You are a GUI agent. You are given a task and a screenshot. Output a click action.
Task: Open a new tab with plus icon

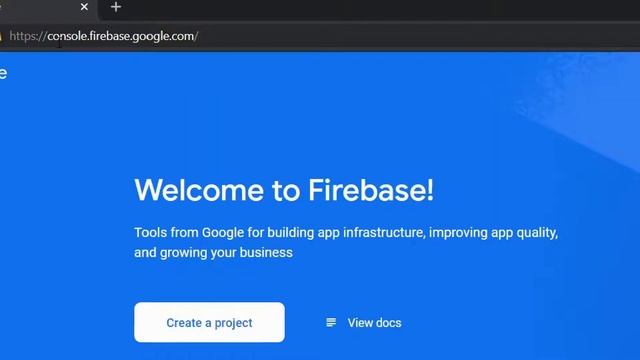pos(116,7)
